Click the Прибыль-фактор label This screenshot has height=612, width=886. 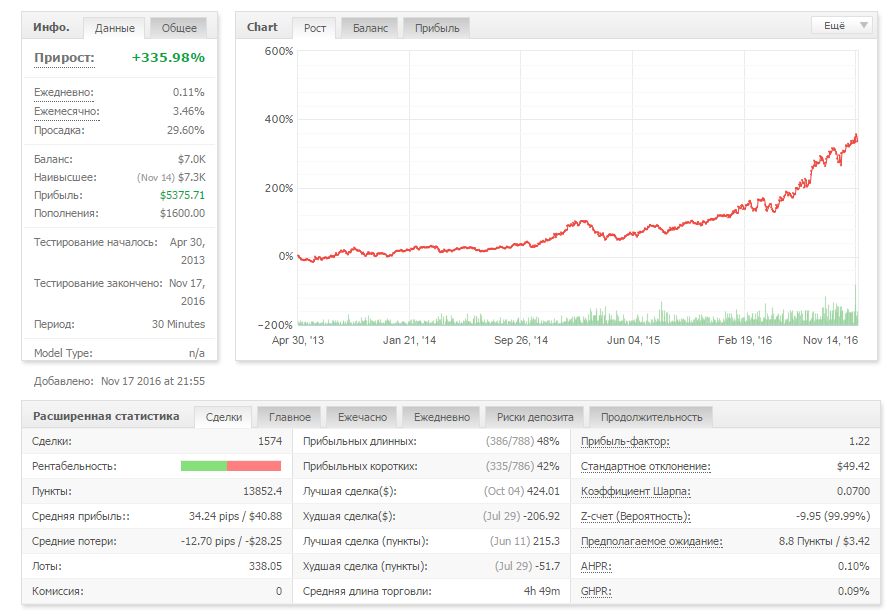(625, 441)
